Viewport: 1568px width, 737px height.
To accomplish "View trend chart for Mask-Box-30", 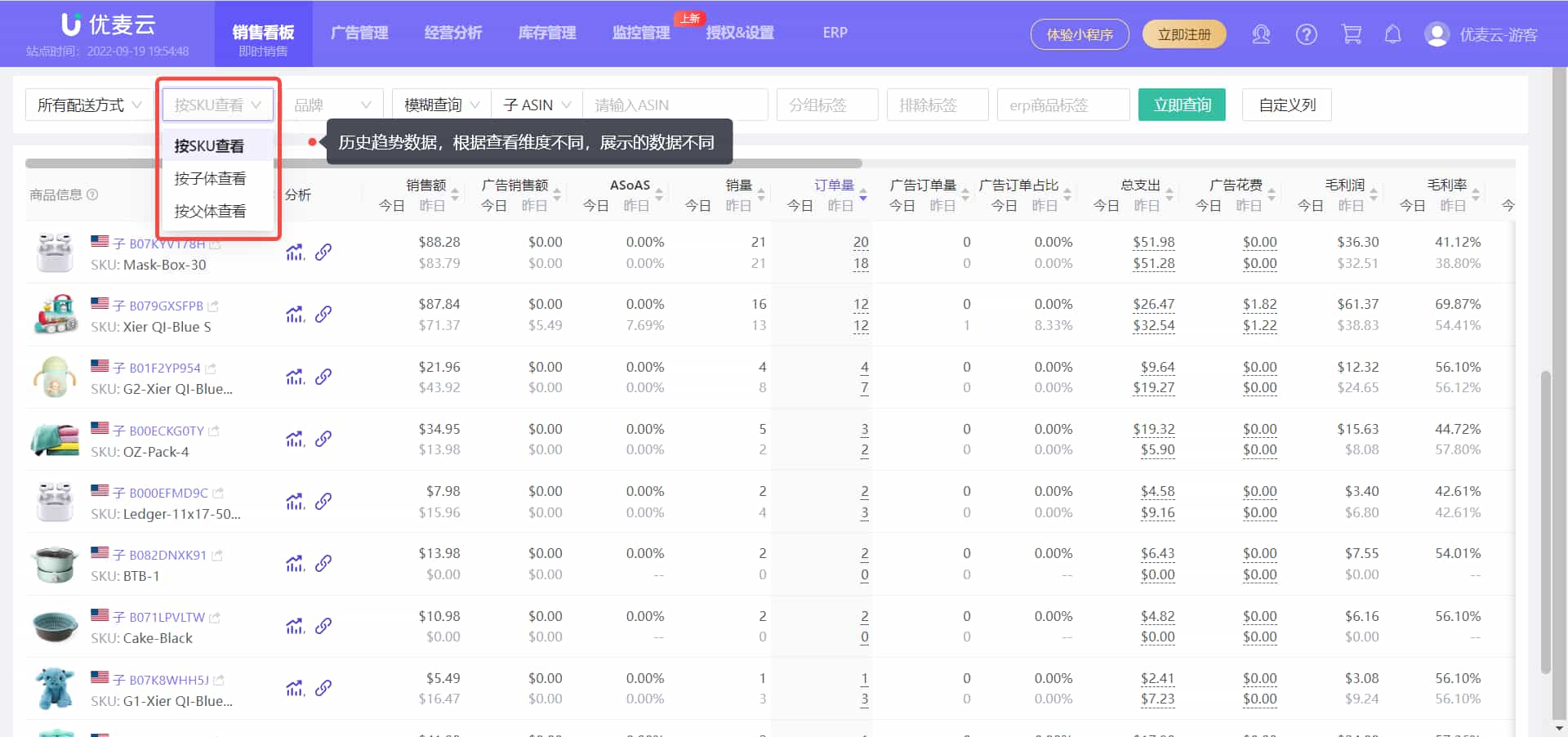I will pos(294,252).
